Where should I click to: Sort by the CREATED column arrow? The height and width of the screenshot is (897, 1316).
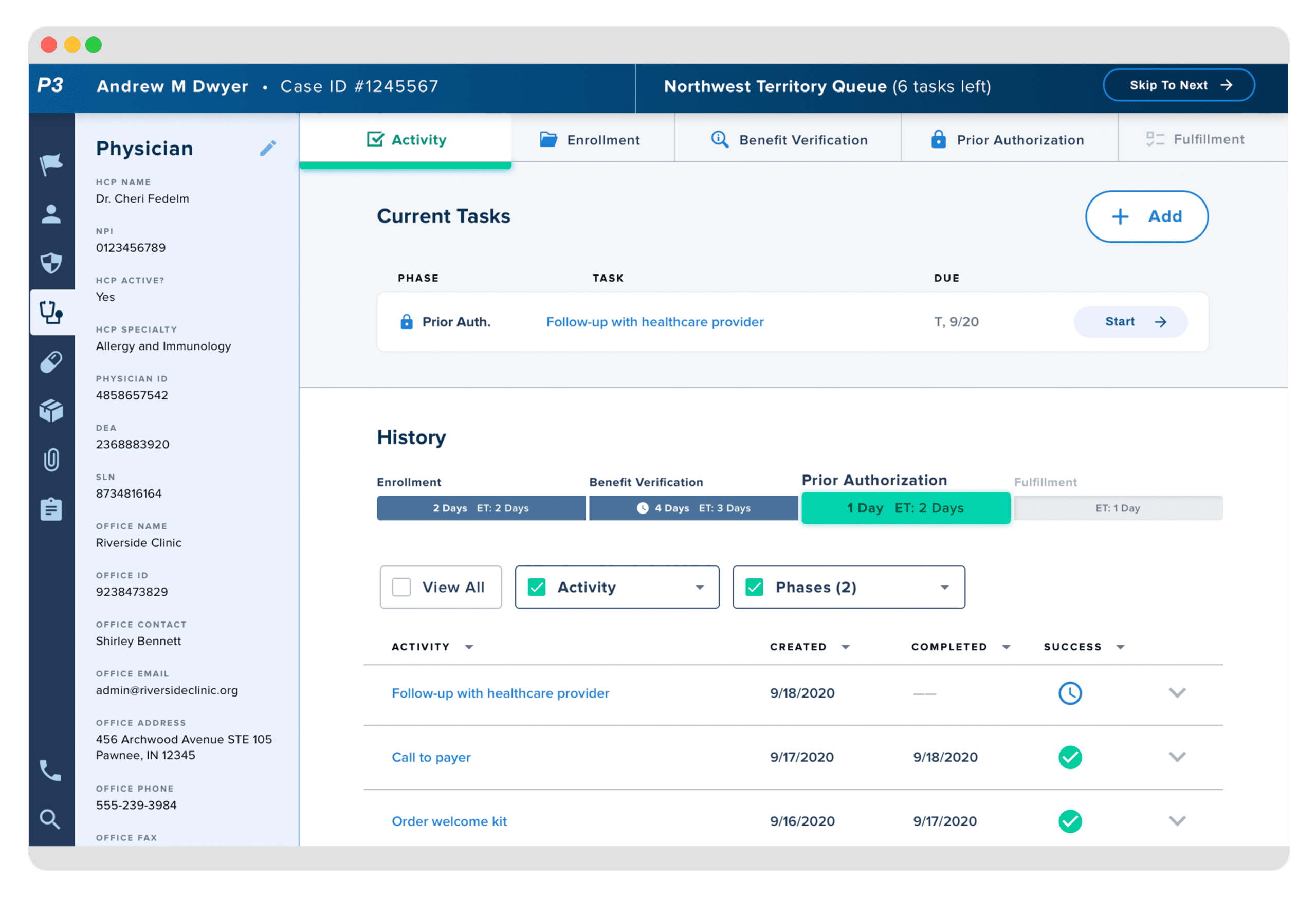point(846,647)
